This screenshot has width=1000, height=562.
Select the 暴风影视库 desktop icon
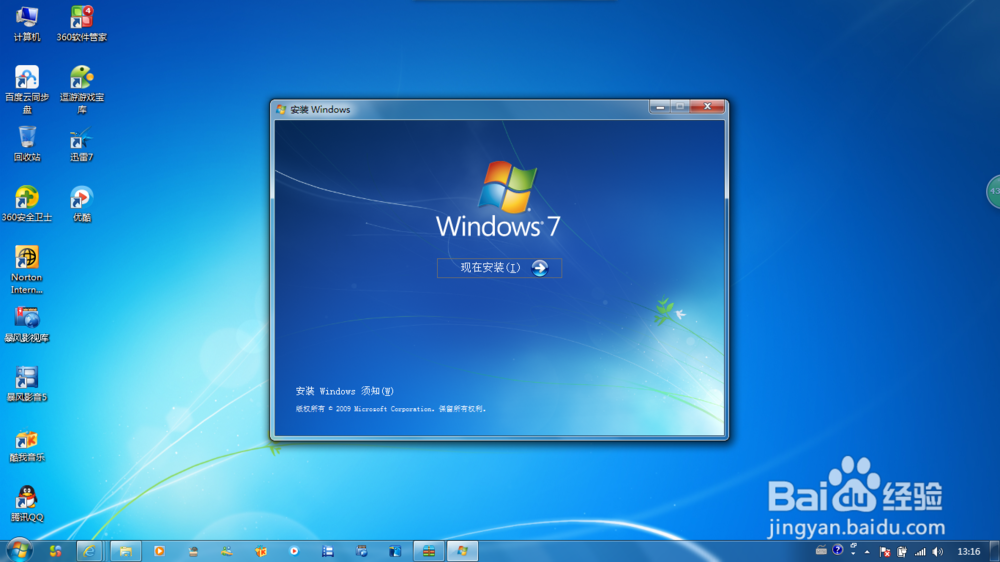click(x=27, y=325)
